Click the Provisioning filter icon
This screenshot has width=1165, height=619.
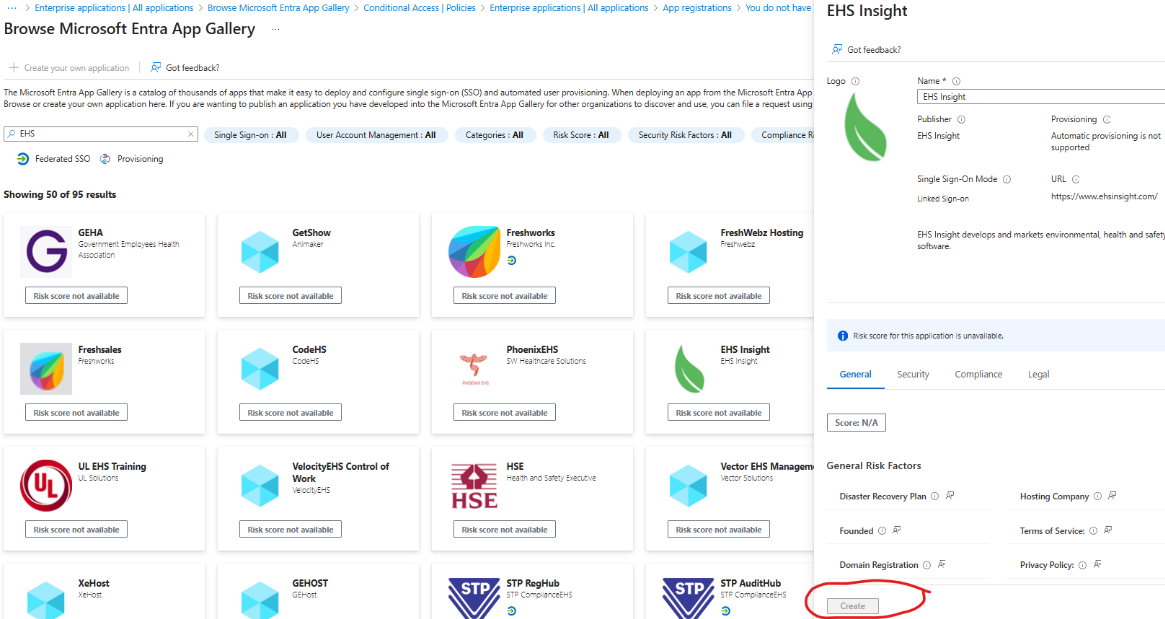pos(105,159)
